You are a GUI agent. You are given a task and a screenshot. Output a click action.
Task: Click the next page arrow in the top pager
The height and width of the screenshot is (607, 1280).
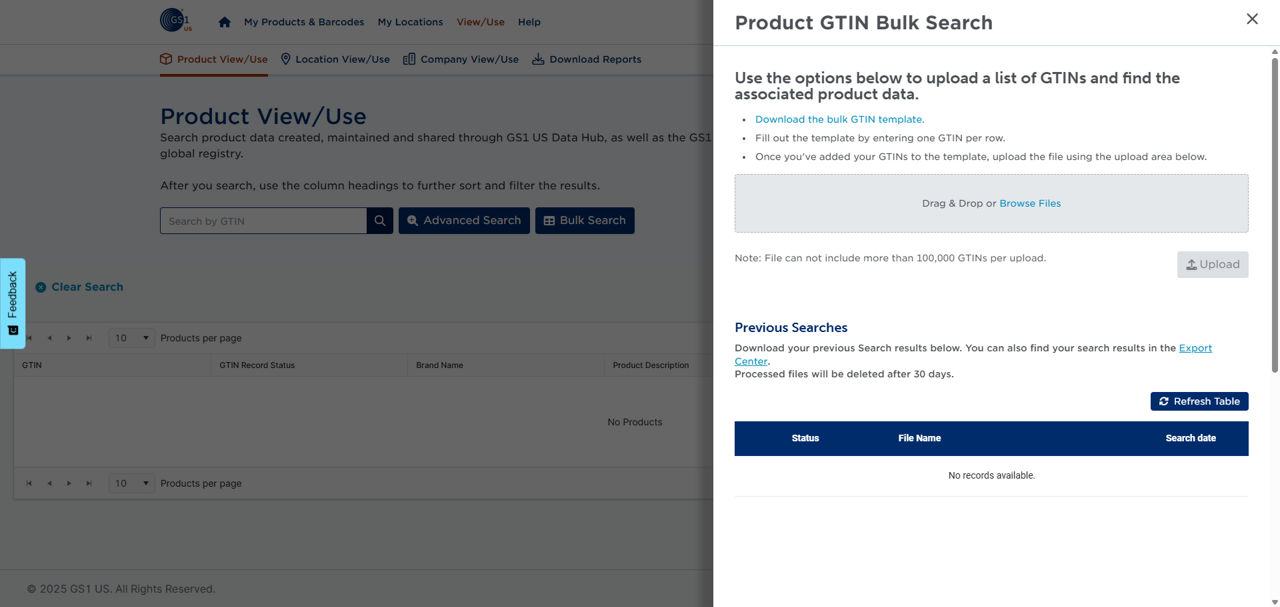pyautogui.click(x=69, y=338)
